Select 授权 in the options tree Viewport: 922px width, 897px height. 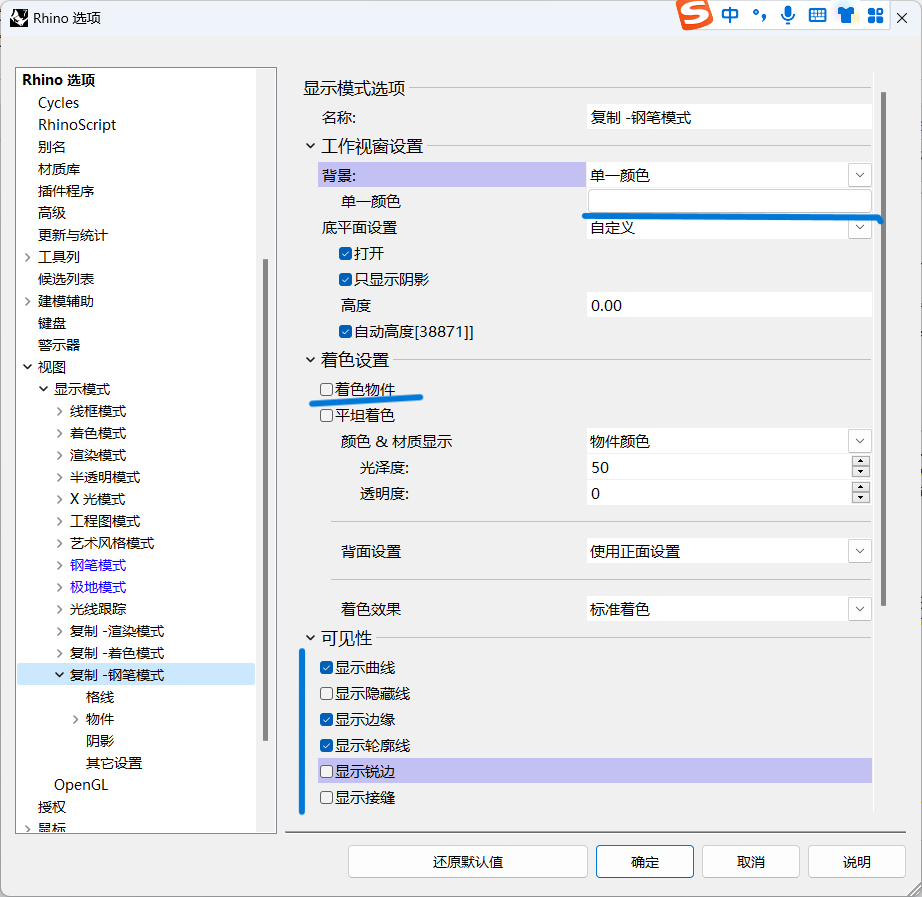pos(52,807)
